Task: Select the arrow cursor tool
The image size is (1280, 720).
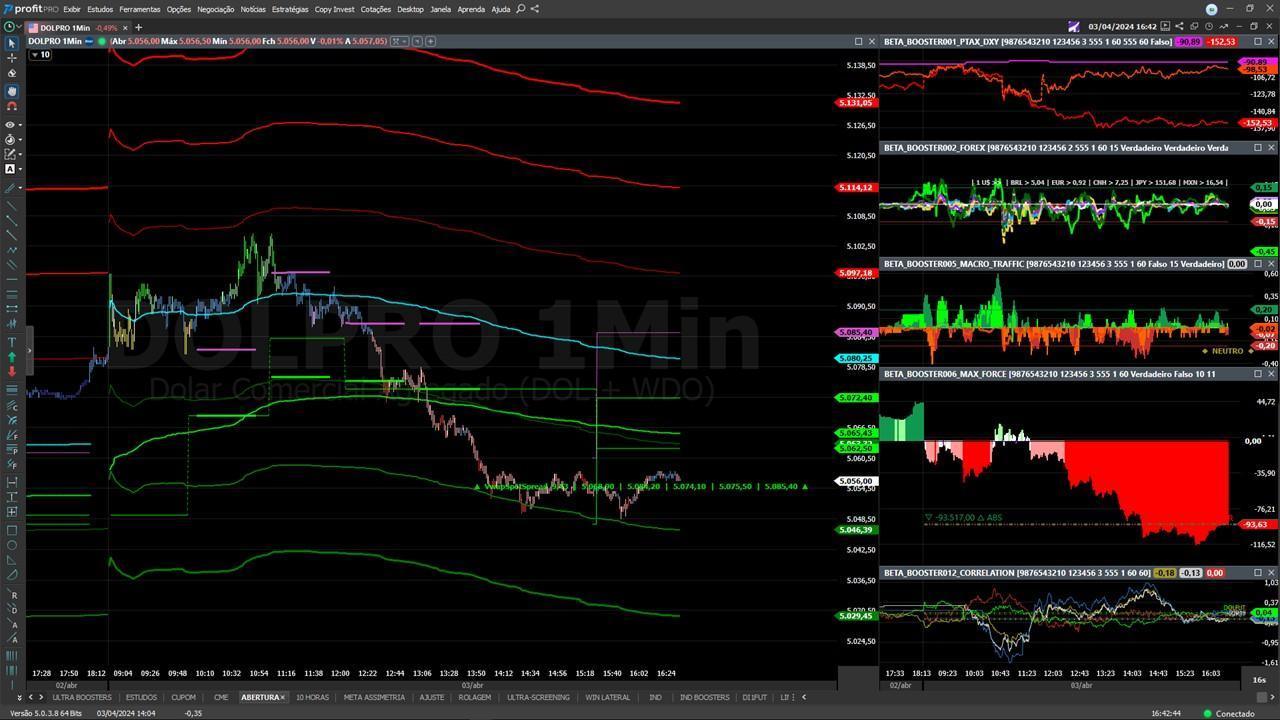Action: click(x=11, y=43)
